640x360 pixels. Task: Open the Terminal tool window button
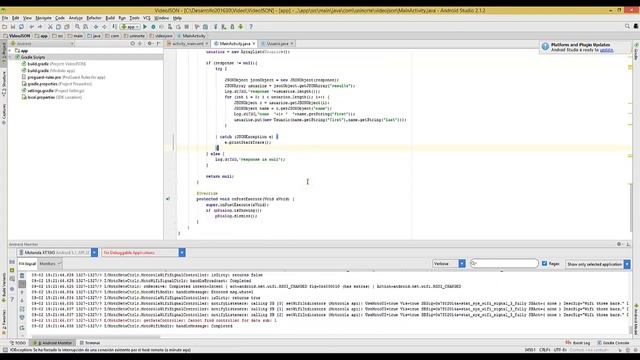click(90, 343)
